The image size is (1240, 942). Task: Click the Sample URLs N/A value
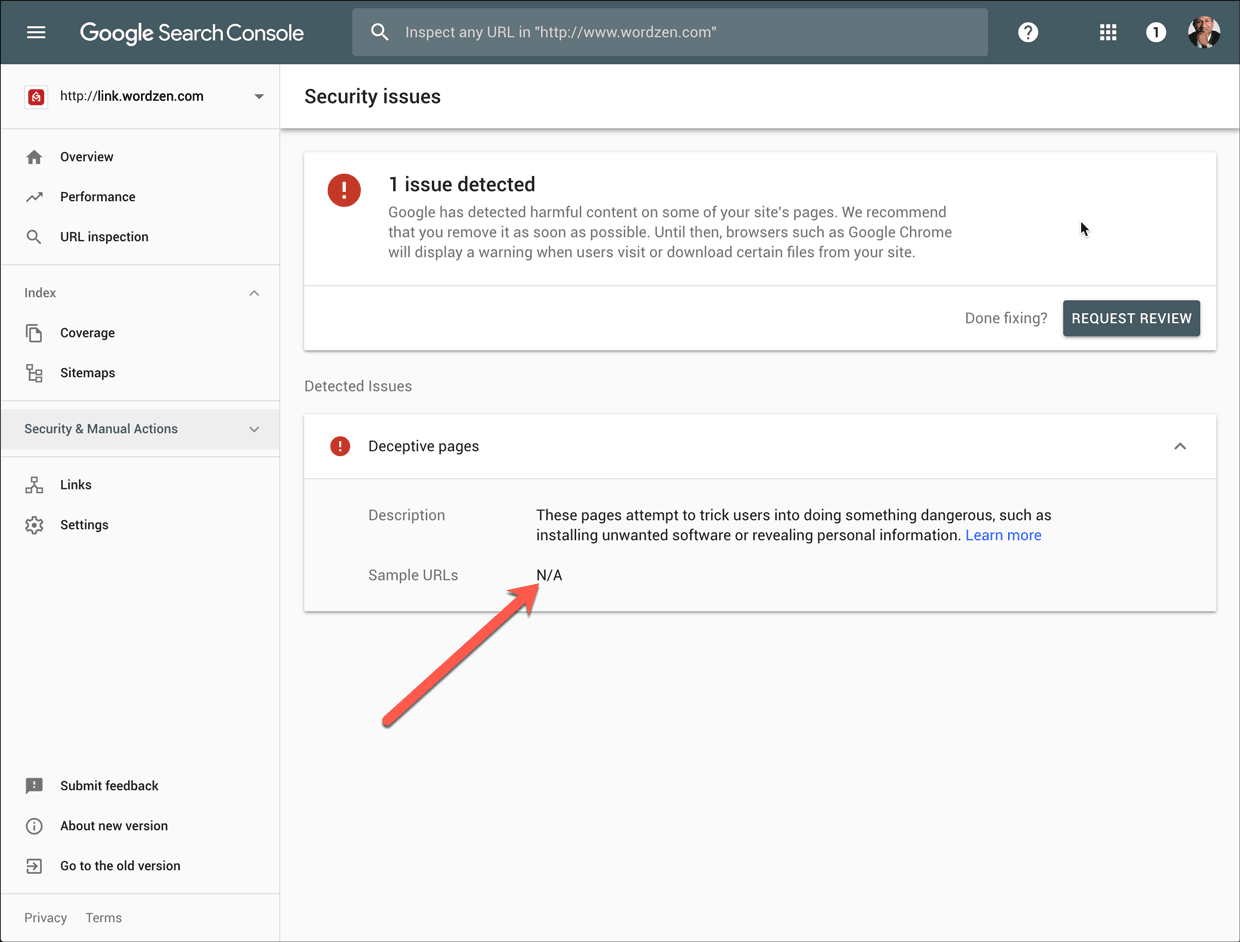click(x=549, y=575)
